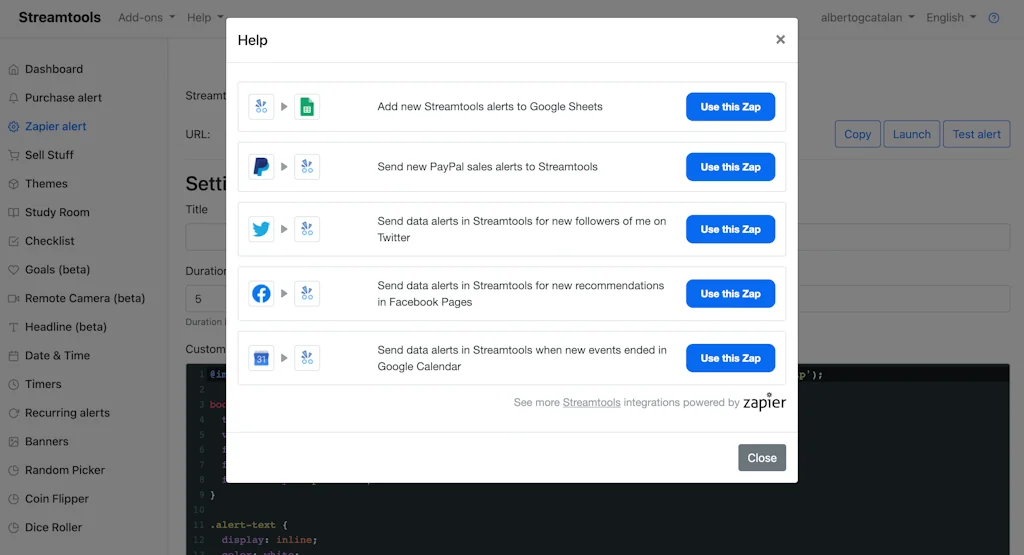The image size is (1024, 555).
Task: Expand the albertogcatalan account dropdown
Action: point(867,18)
